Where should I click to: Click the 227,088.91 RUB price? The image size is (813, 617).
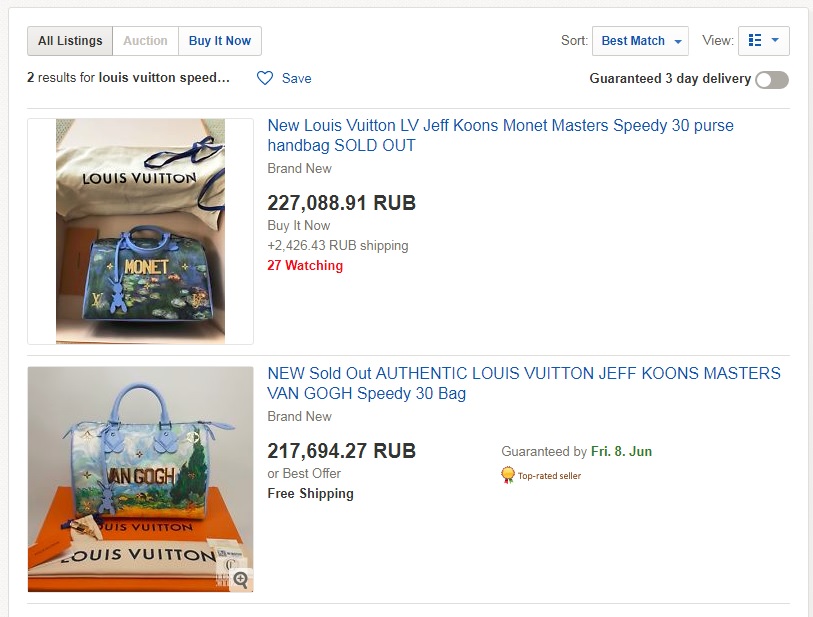(341, 203)
